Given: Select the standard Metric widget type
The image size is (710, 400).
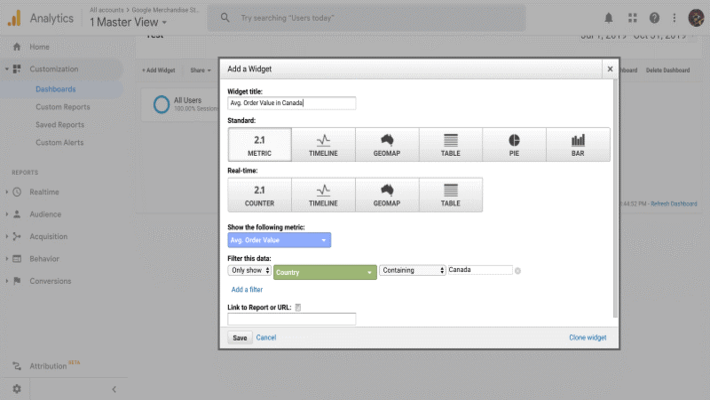Looking at the screenshot, I should pyautogui.click(x=259, y=145).
